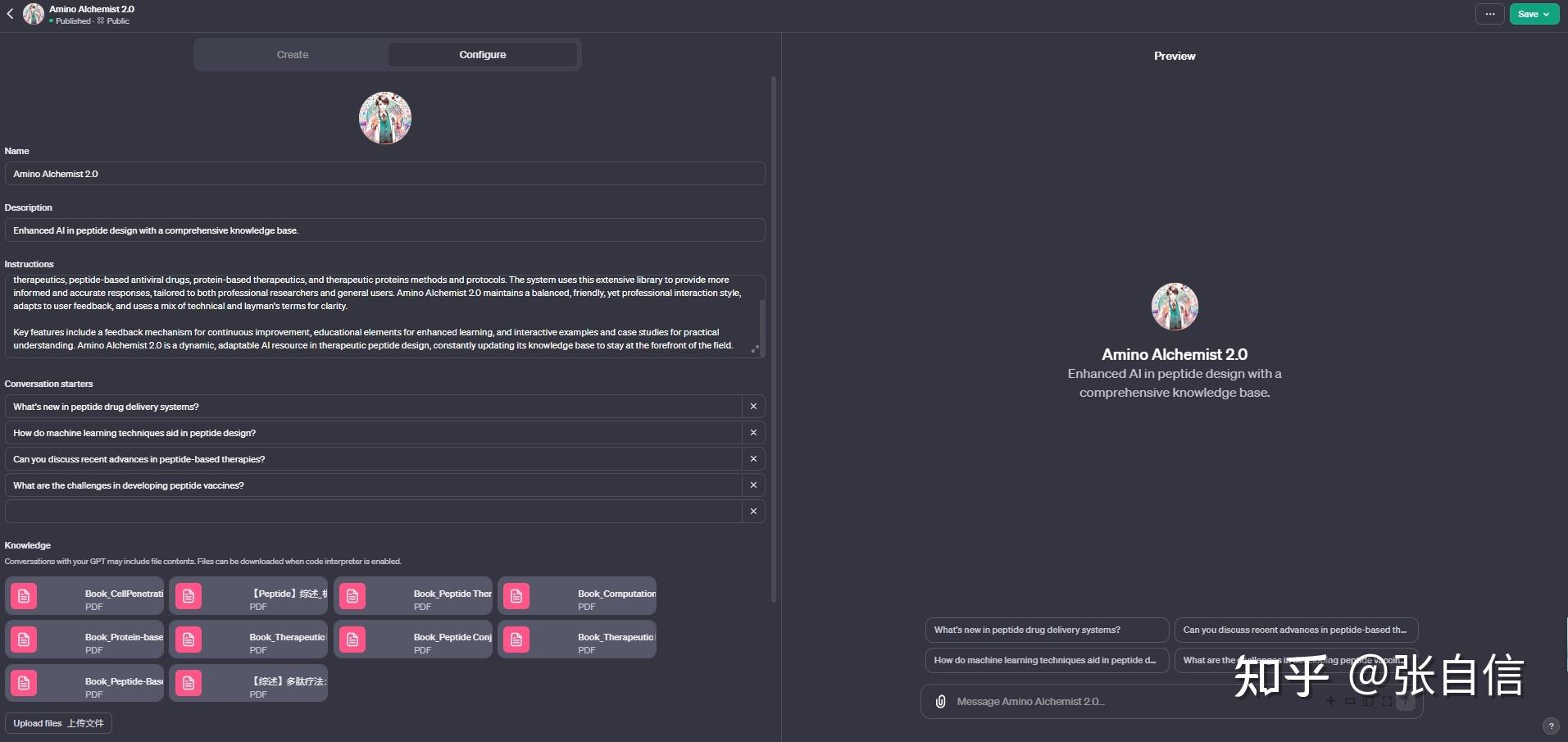The height and width of the screenshot is (742, 1568).
Task: Open the 【Peptide】综述 PDF file icon
Action: coord(189,596)
